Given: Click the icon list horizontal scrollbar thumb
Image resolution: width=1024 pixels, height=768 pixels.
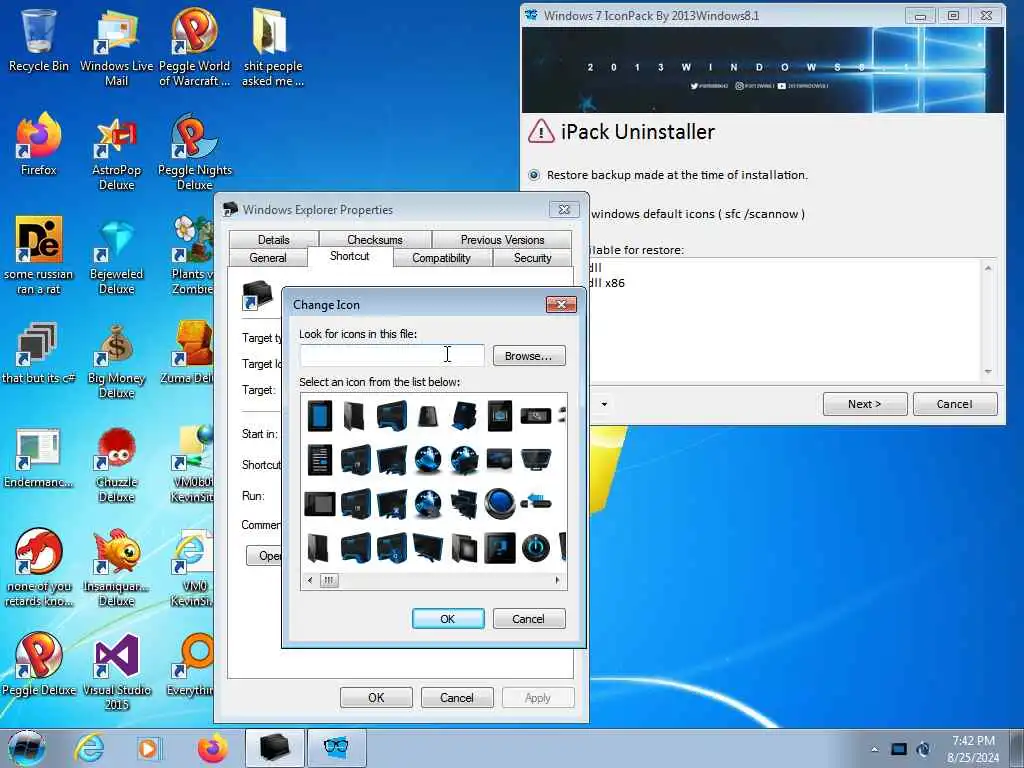Looking at the screenshot, I should (x=328, y=580).
